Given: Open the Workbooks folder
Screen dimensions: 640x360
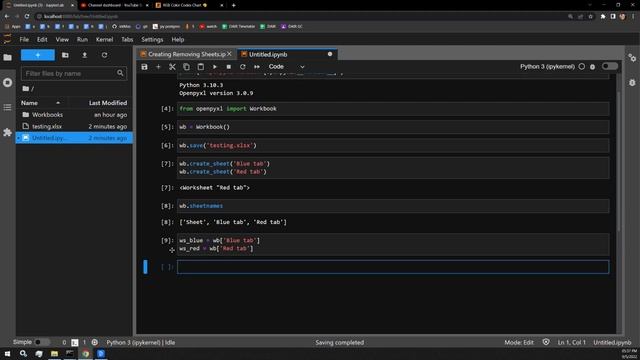Looking at the screenshot, I should (x=74, y=115).
